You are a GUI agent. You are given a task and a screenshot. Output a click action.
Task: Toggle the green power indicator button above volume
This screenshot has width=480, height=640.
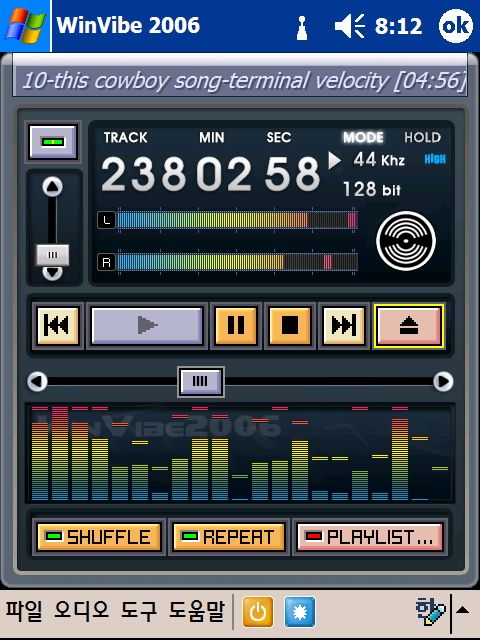coord(53,142)
